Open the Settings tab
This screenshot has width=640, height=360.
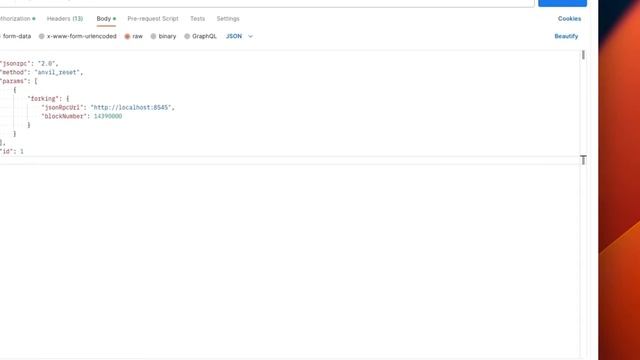point(228,19)
